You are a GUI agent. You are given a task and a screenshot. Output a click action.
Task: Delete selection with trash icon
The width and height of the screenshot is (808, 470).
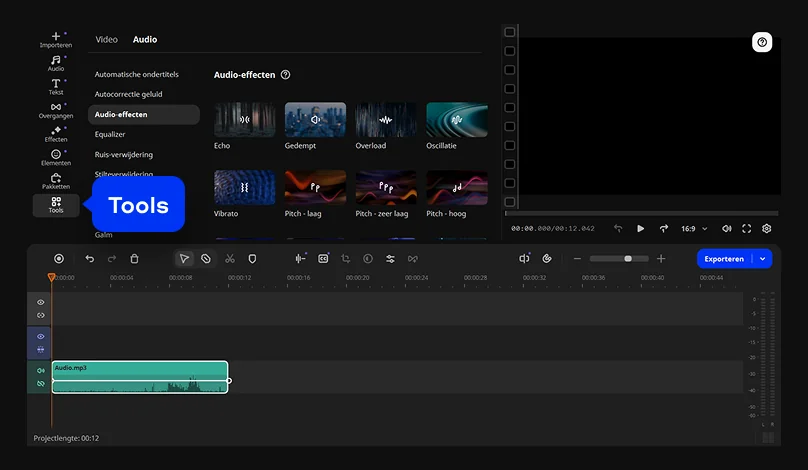click(135, 258)
